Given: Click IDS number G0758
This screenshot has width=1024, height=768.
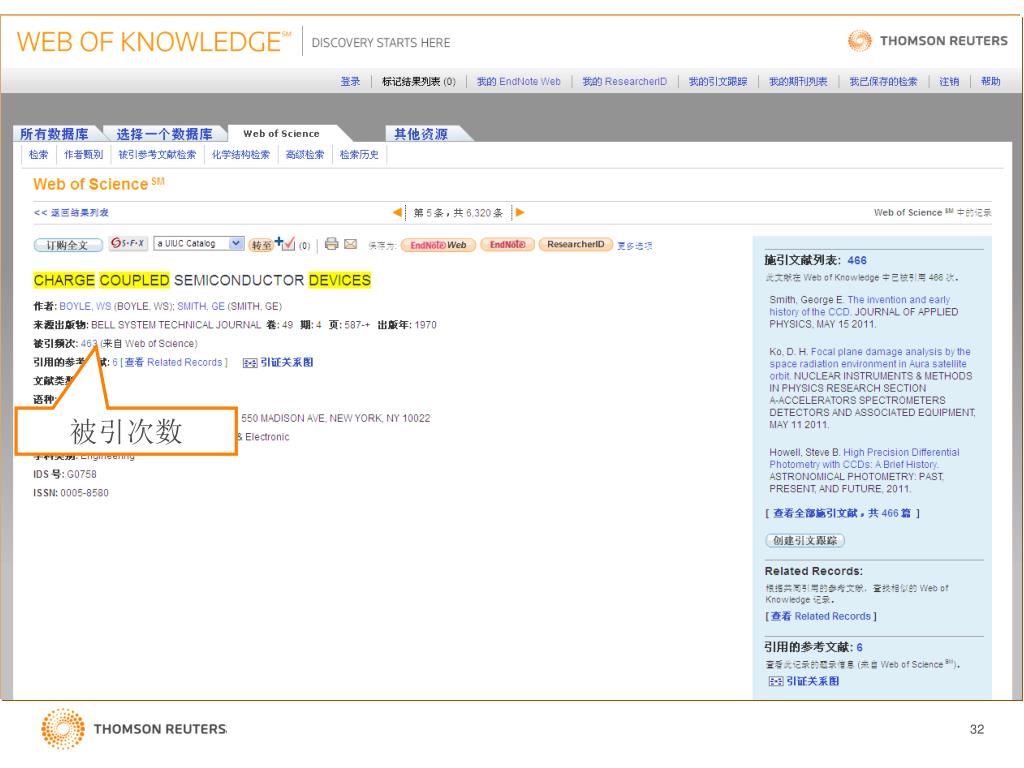Looking at the screenshot, I should click(x=82, y=475).
